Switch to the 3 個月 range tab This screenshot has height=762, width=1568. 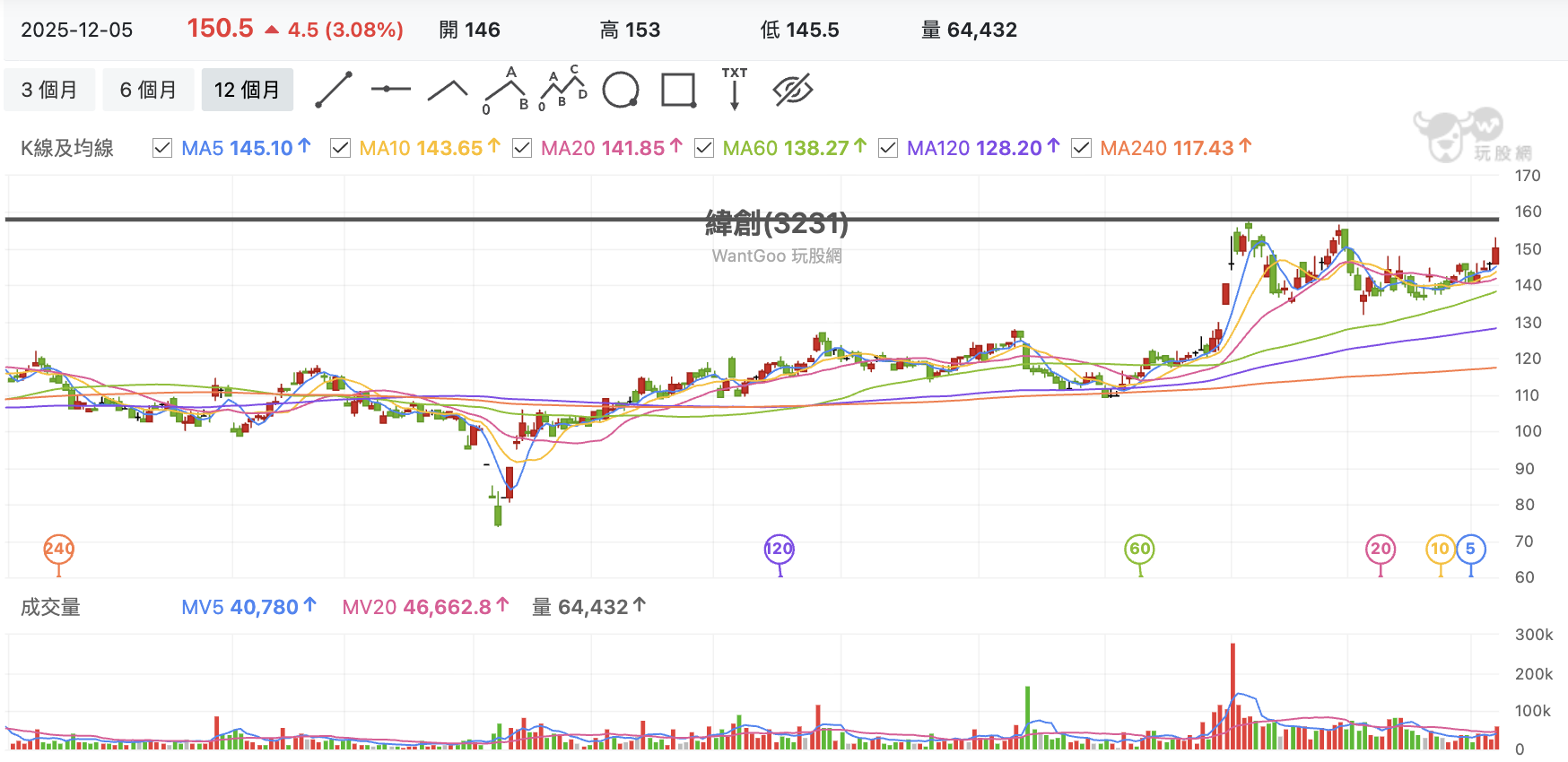click(49, 90)
